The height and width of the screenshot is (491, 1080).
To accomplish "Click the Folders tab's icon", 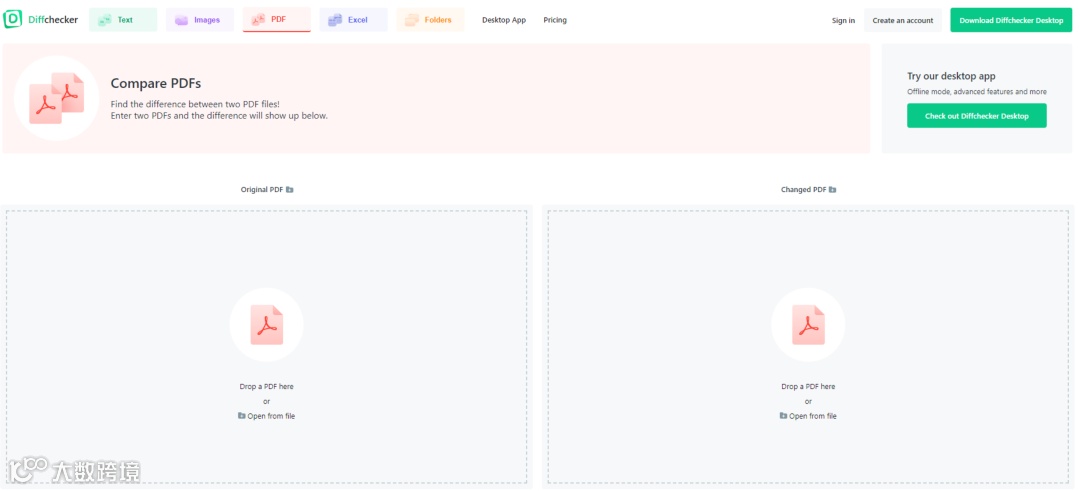I will [411, 20].
